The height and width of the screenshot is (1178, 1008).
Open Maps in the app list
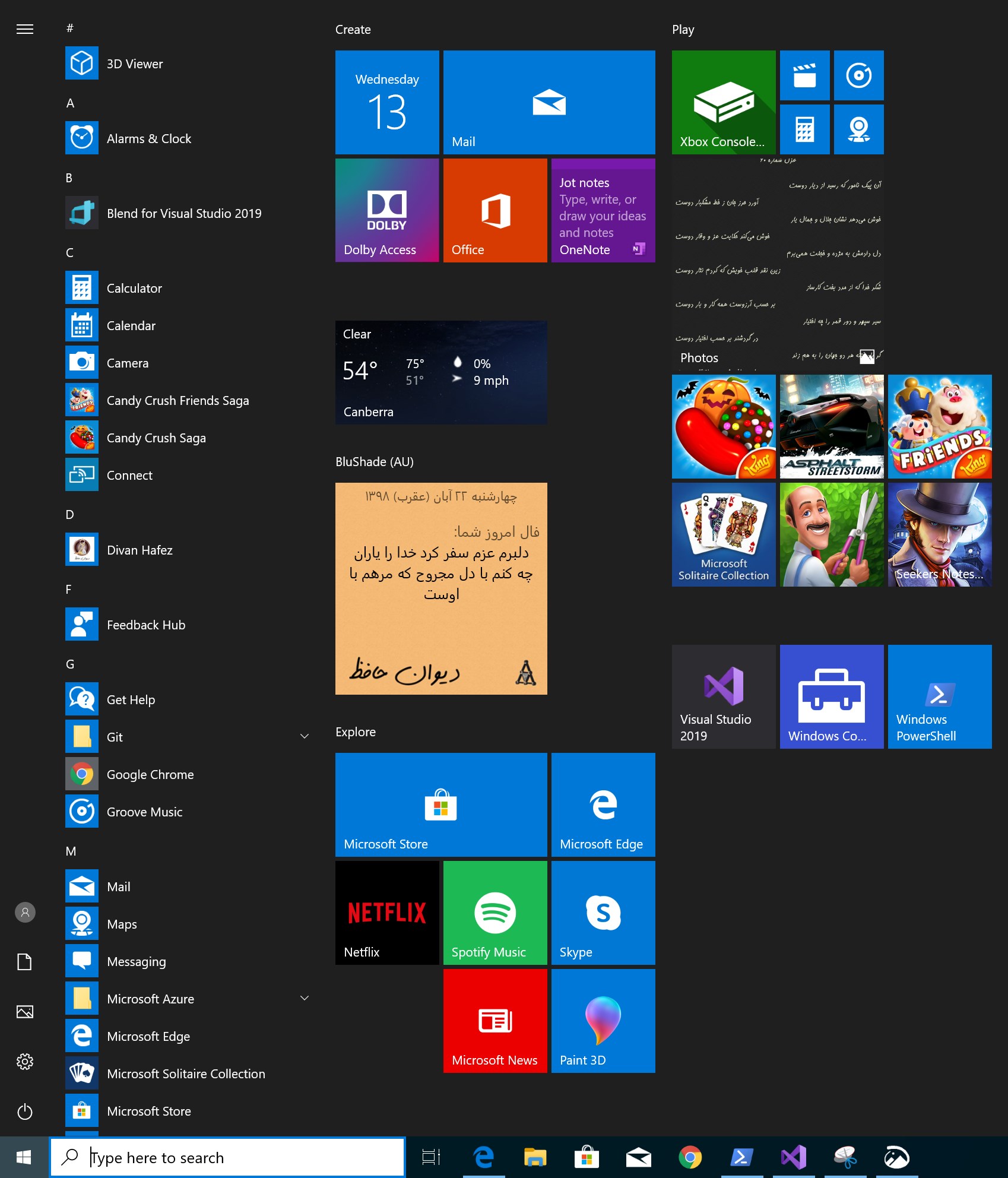pos(188,924)
